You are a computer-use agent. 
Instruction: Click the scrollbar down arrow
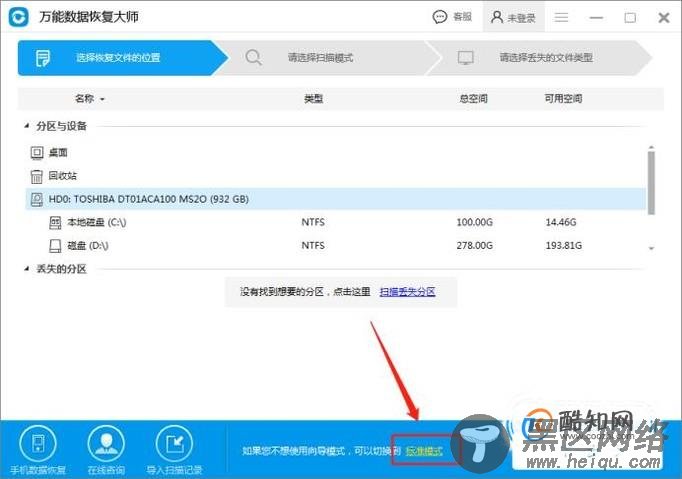tap(651, 248)
